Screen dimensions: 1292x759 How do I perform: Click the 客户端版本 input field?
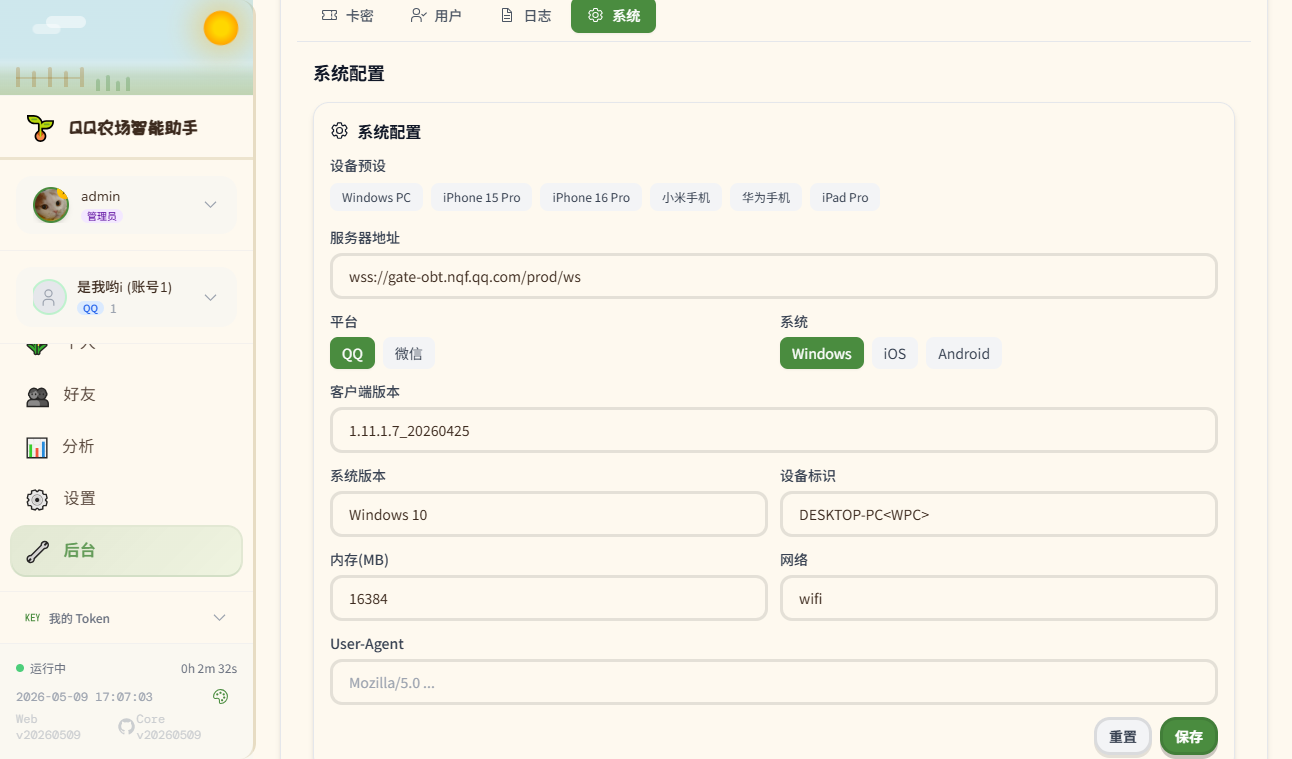tap(774, 431)
